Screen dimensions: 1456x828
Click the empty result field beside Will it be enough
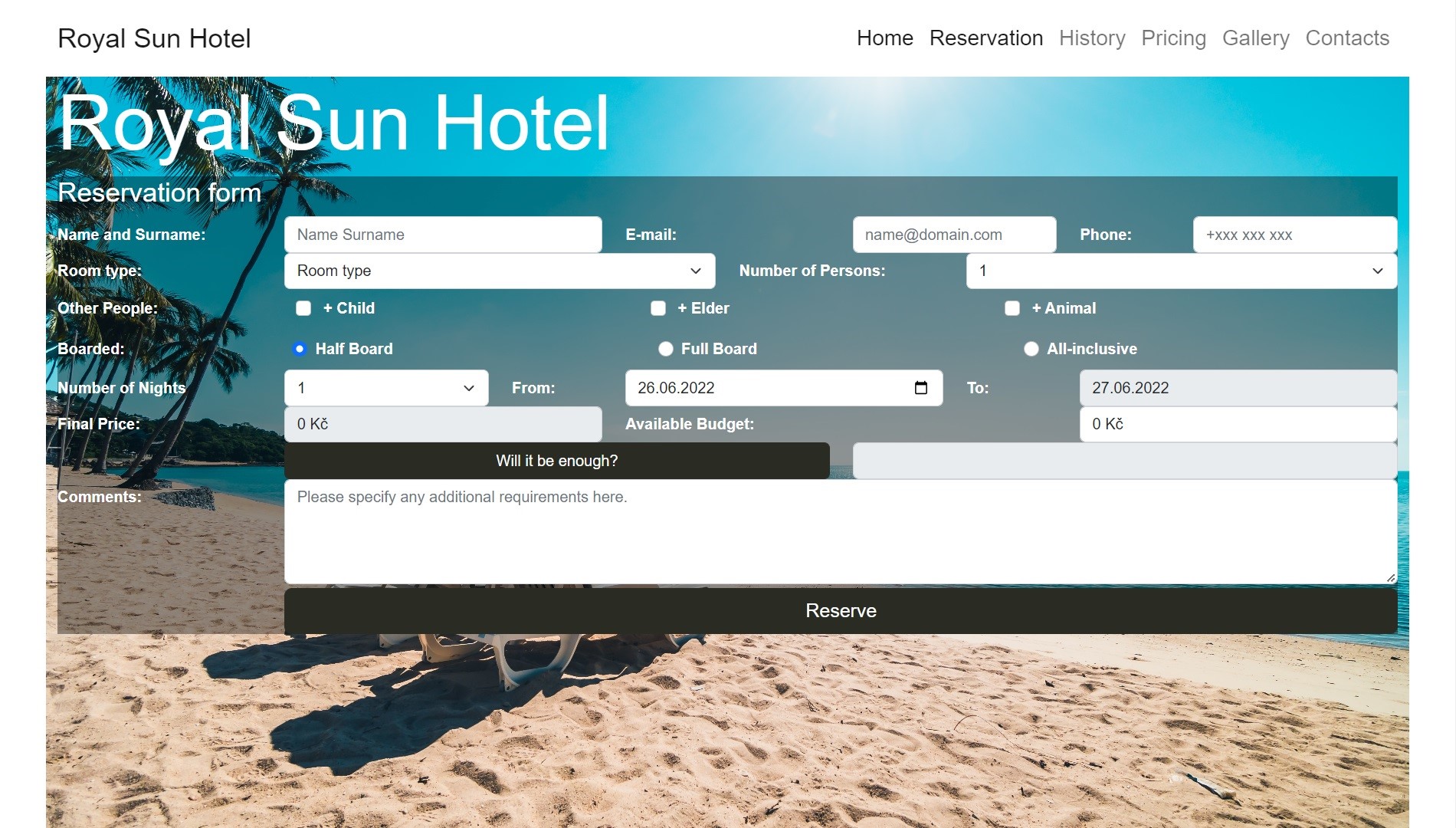[x=1125, y=461]
